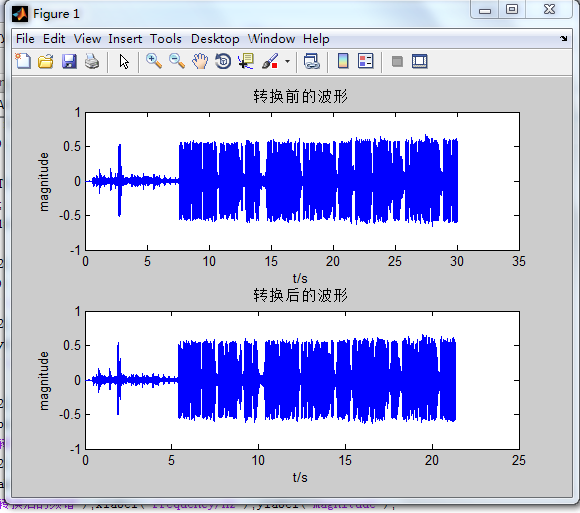Activate the Zoom In magnifier tool
The width and height of the screenshot is (580, 513).
click(154, 61)
